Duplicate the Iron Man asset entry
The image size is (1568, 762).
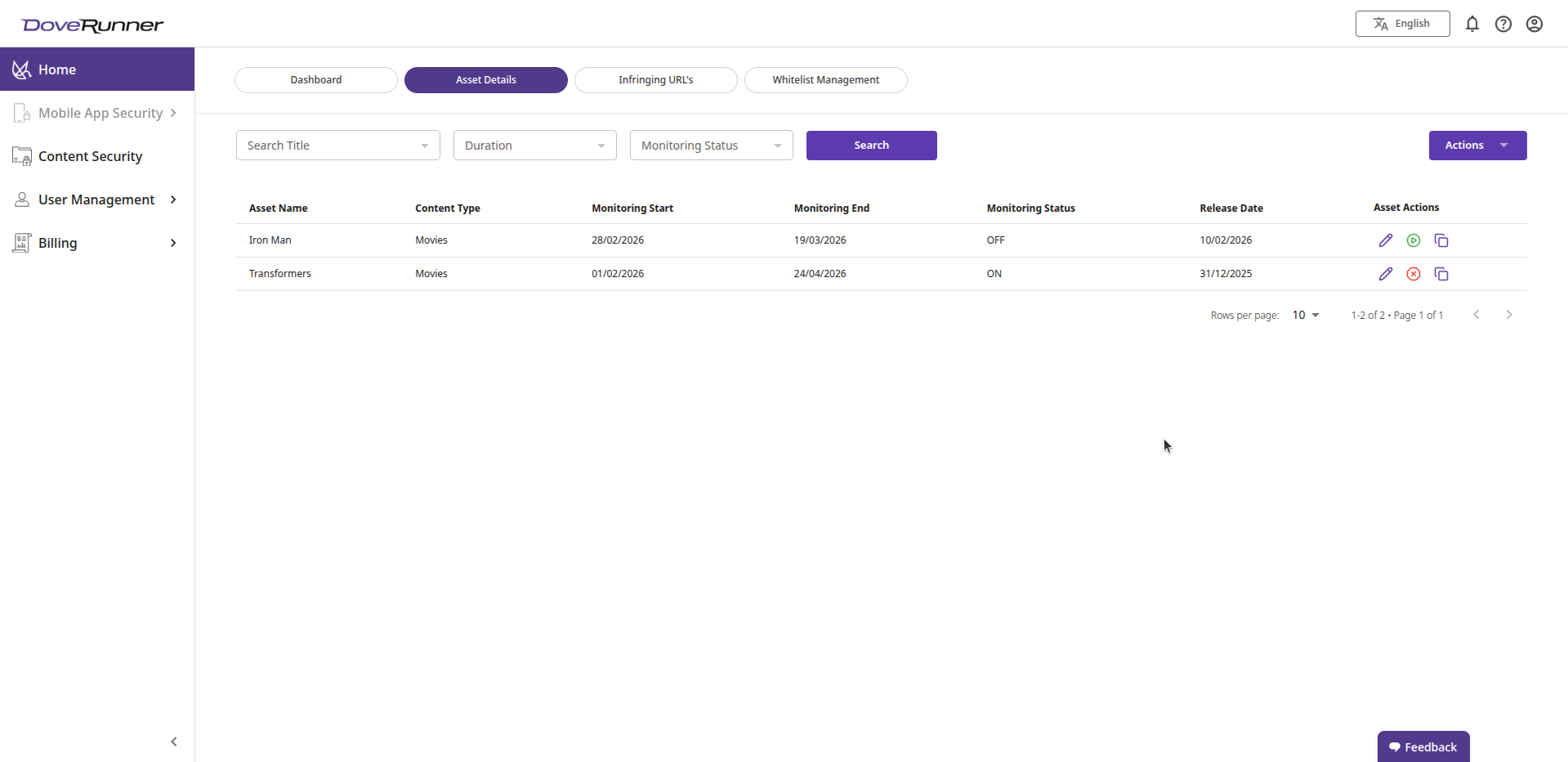point(1441,240)
